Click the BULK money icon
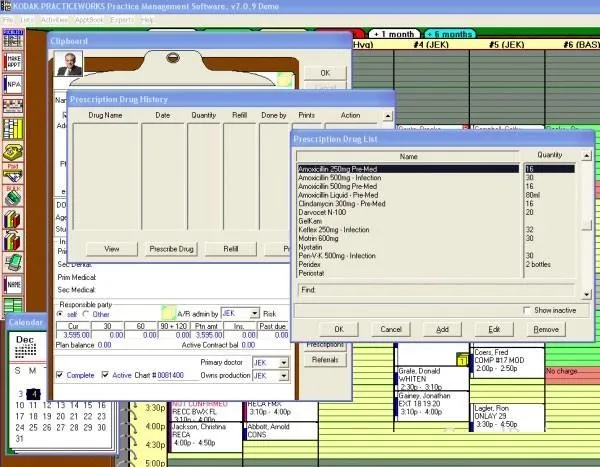 click(13, 196)
